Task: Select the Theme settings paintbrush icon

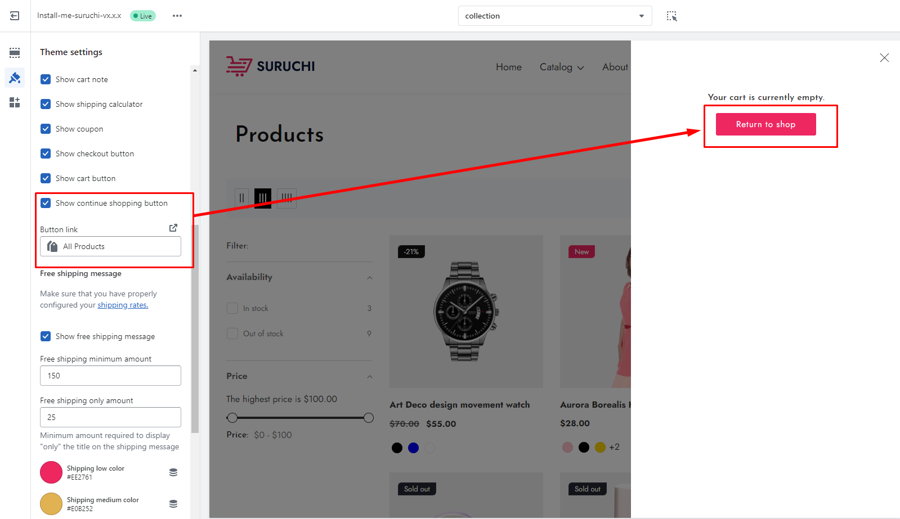Action: click(14, 78)
